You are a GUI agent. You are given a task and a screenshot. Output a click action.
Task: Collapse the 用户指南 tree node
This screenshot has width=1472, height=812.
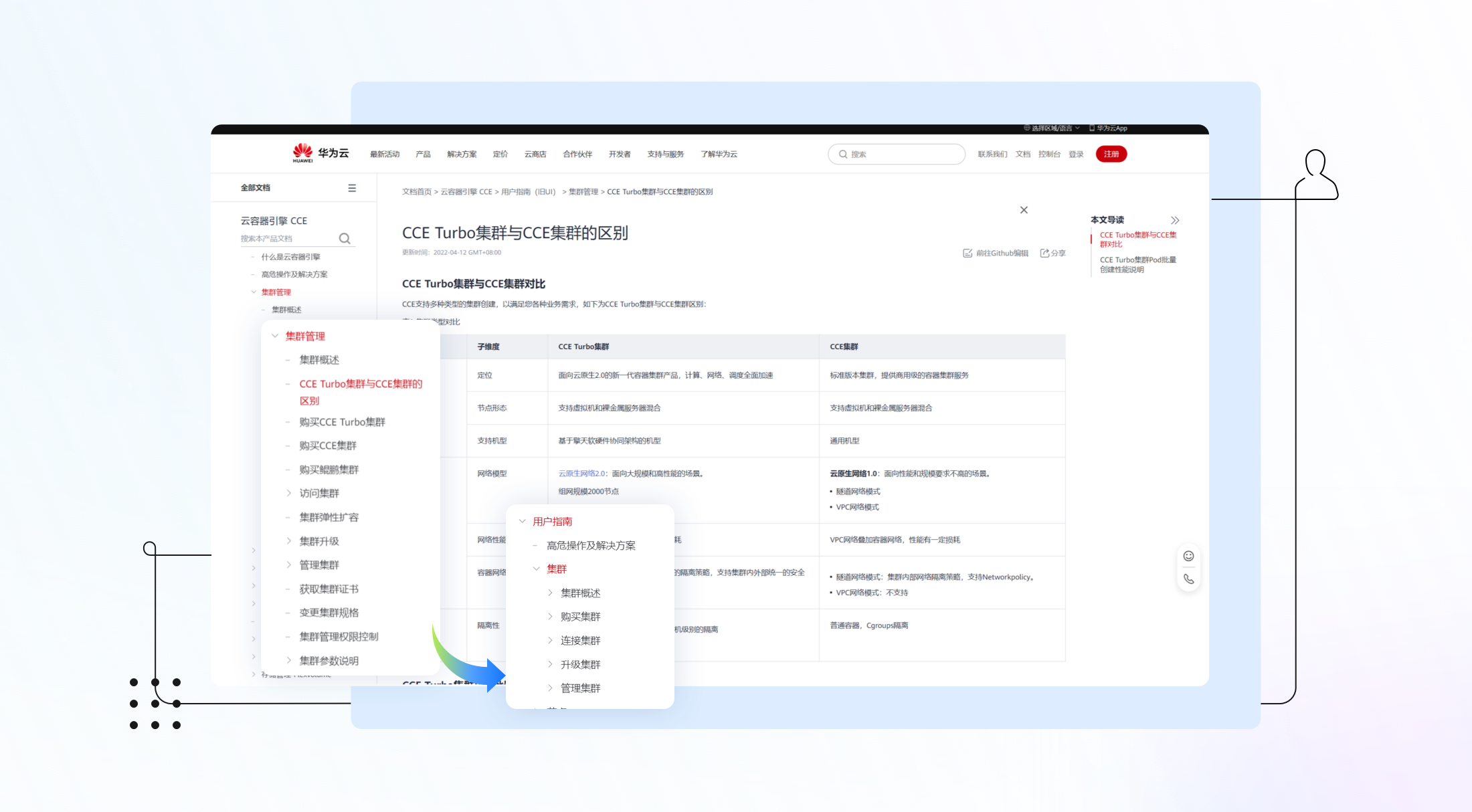pyautogui.click(x=523, y=521)
